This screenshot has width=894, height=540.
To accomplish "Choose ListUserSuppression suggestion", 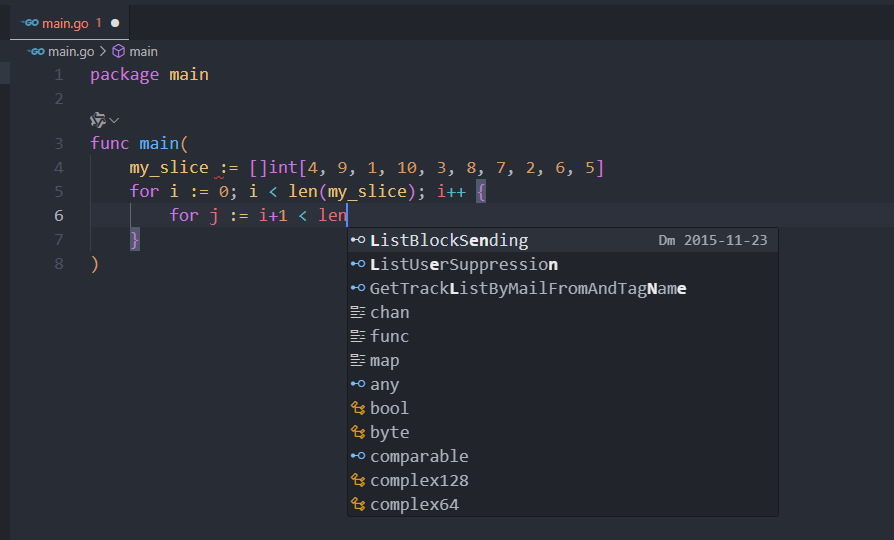I will click(x=563, y=264).
